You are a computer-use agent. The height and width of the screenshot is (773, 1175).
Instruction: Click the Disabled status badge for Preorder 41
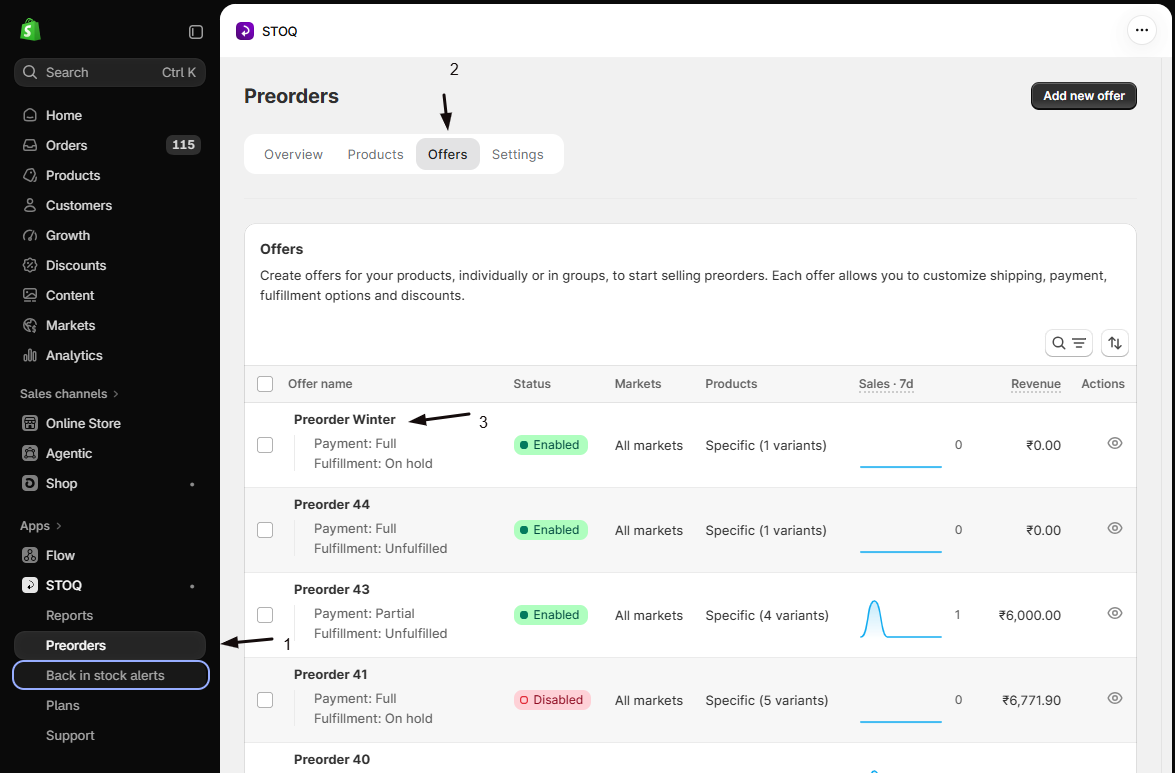(552, 700)
